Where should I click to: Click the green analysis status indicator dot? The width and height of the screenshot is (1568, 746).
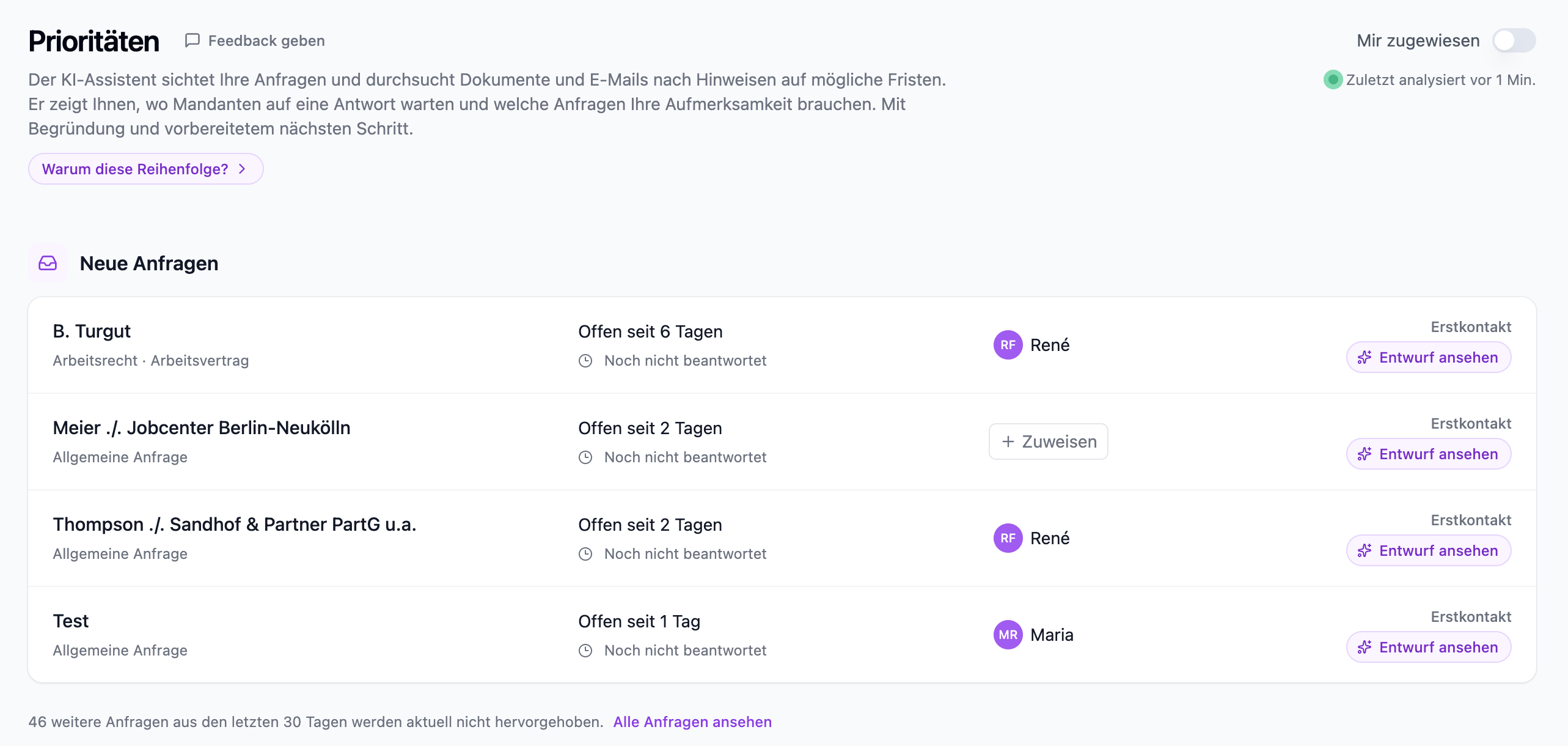(1333, 79)
